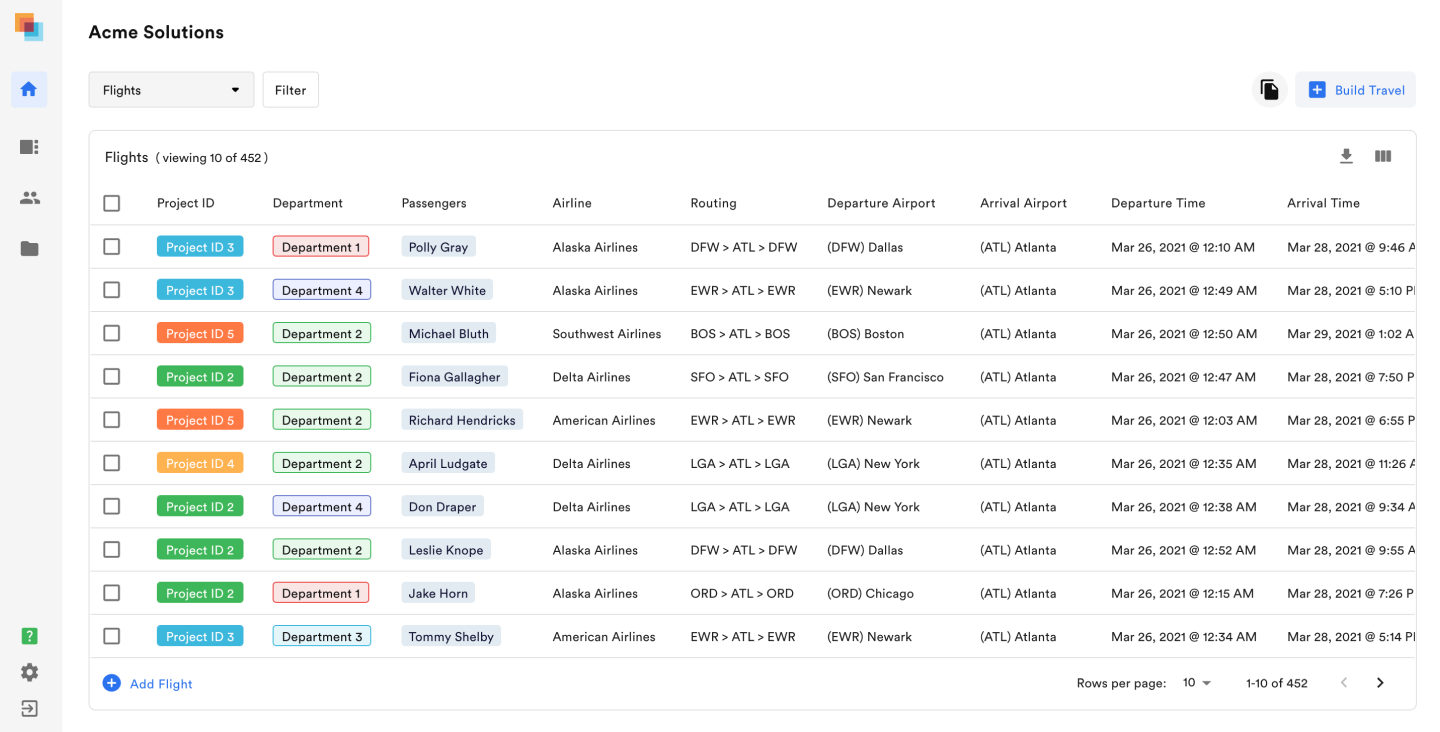The width and height of the screenshot is (1440, 732).
Task: Click the 1-10 of 452 pagination text
Action: click(1277, 684)
